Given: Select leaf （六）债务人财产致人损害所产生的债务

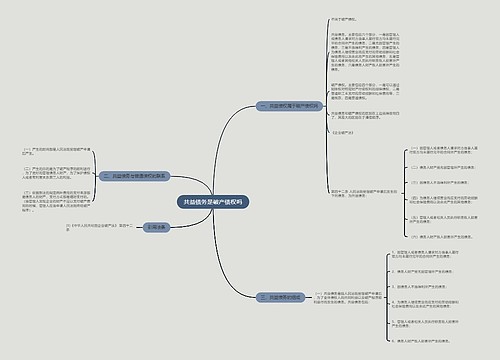Looking at the screenshot, I should (441, 237).
